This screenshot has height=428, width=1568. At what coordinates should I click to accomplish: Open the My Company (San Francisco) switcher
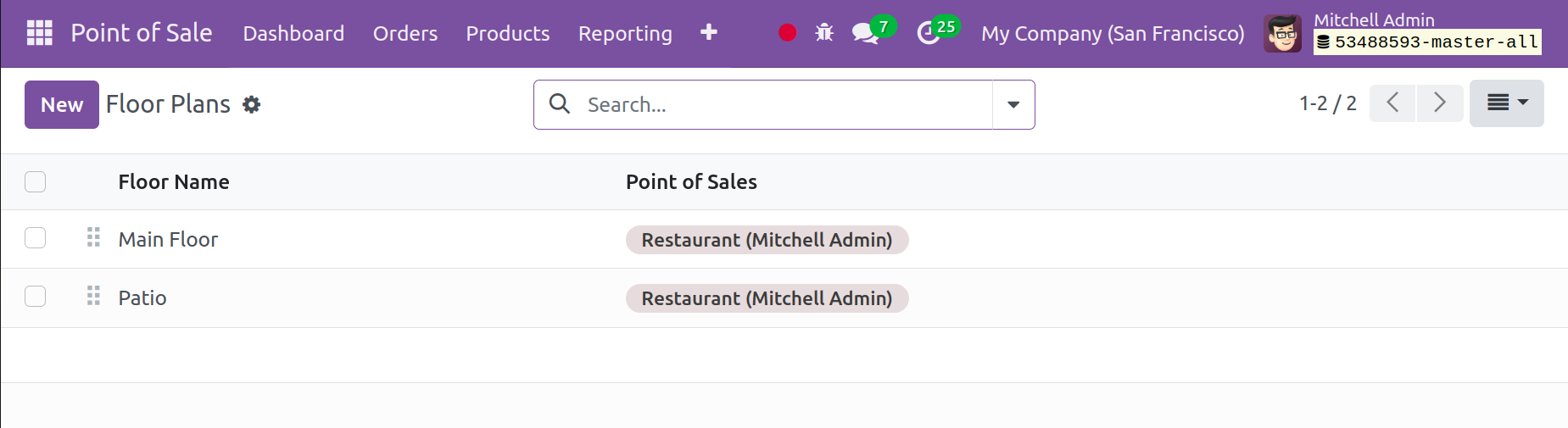1113,33
